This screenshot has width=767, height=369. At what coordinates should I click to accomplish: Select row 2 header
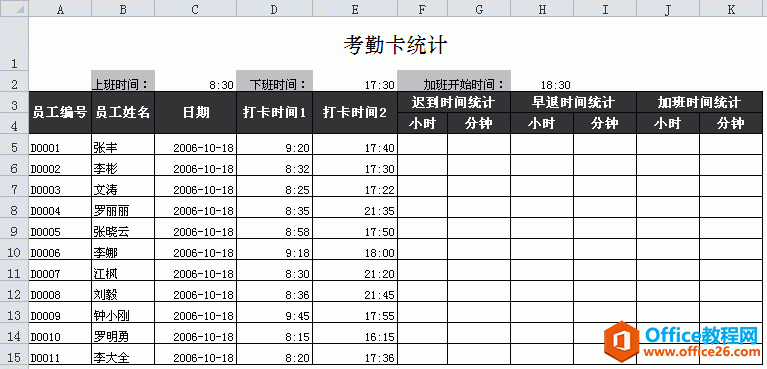tap(14, 81)
